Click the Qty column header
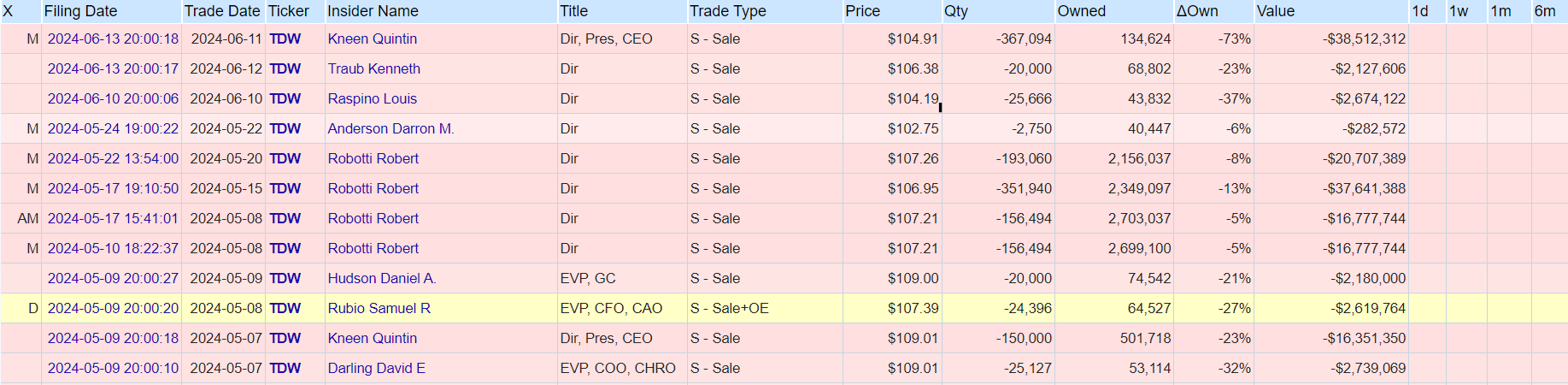This screenshot has width=1568, height=385. (x=956, y=11)
